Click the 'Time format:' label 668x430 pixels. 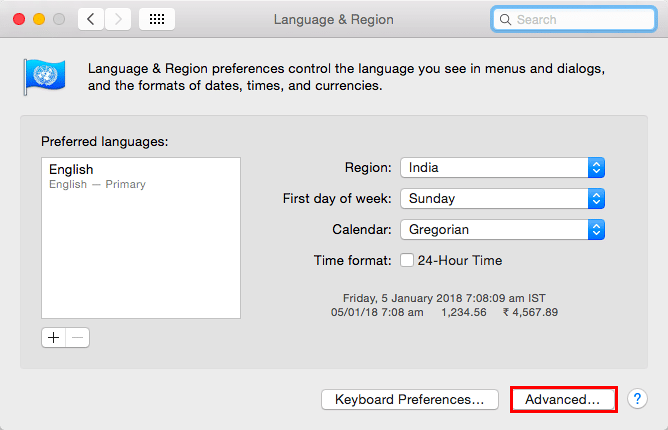352,260
